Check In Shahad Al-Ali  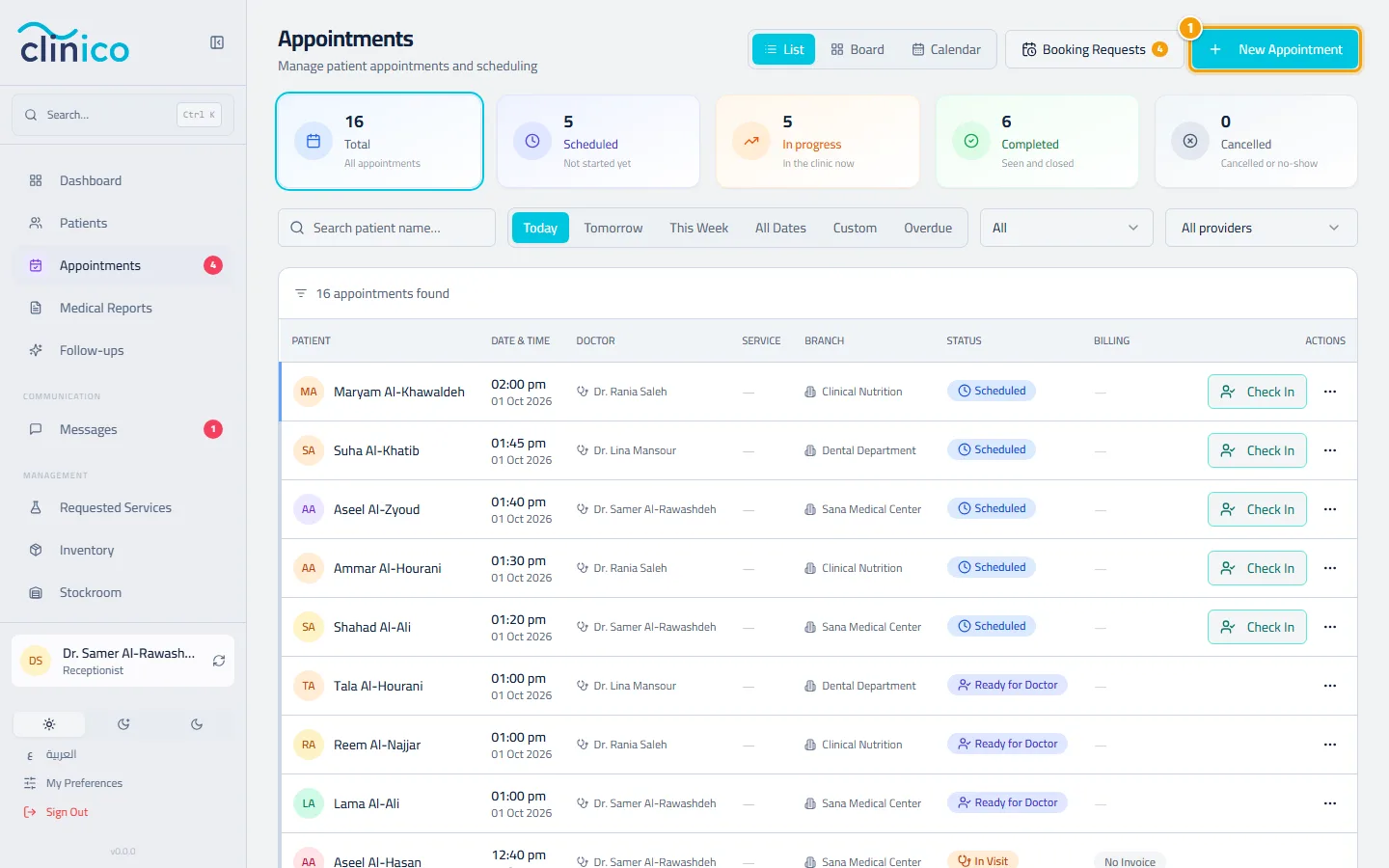tap(1257, 627)
